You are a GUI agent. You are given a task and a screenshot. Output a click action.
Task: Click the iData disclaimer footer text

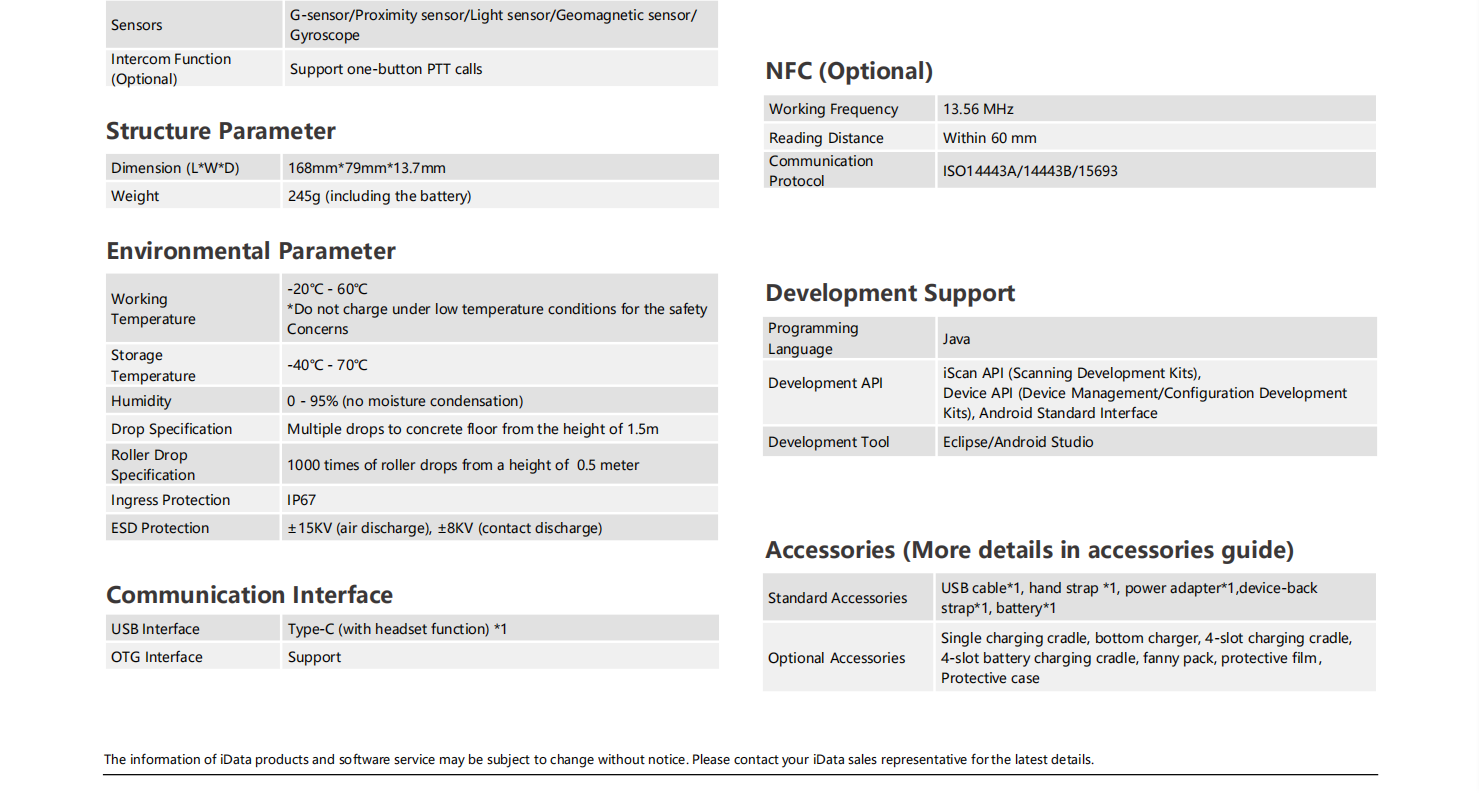coord(599,760)
